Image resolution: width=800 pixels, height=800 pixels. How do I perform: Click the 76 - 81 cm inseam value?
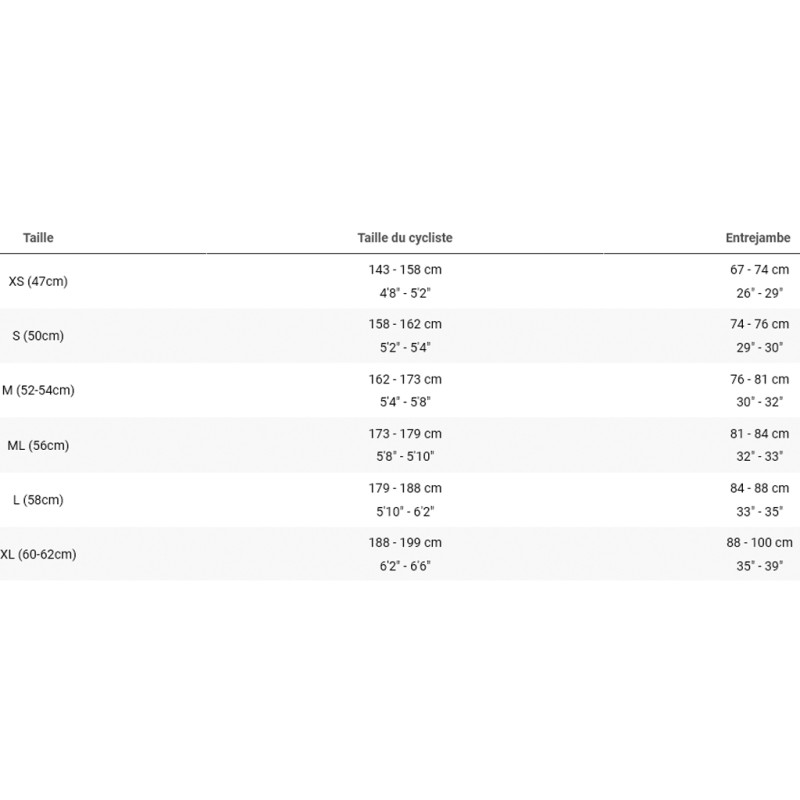(x=759, y=379)
